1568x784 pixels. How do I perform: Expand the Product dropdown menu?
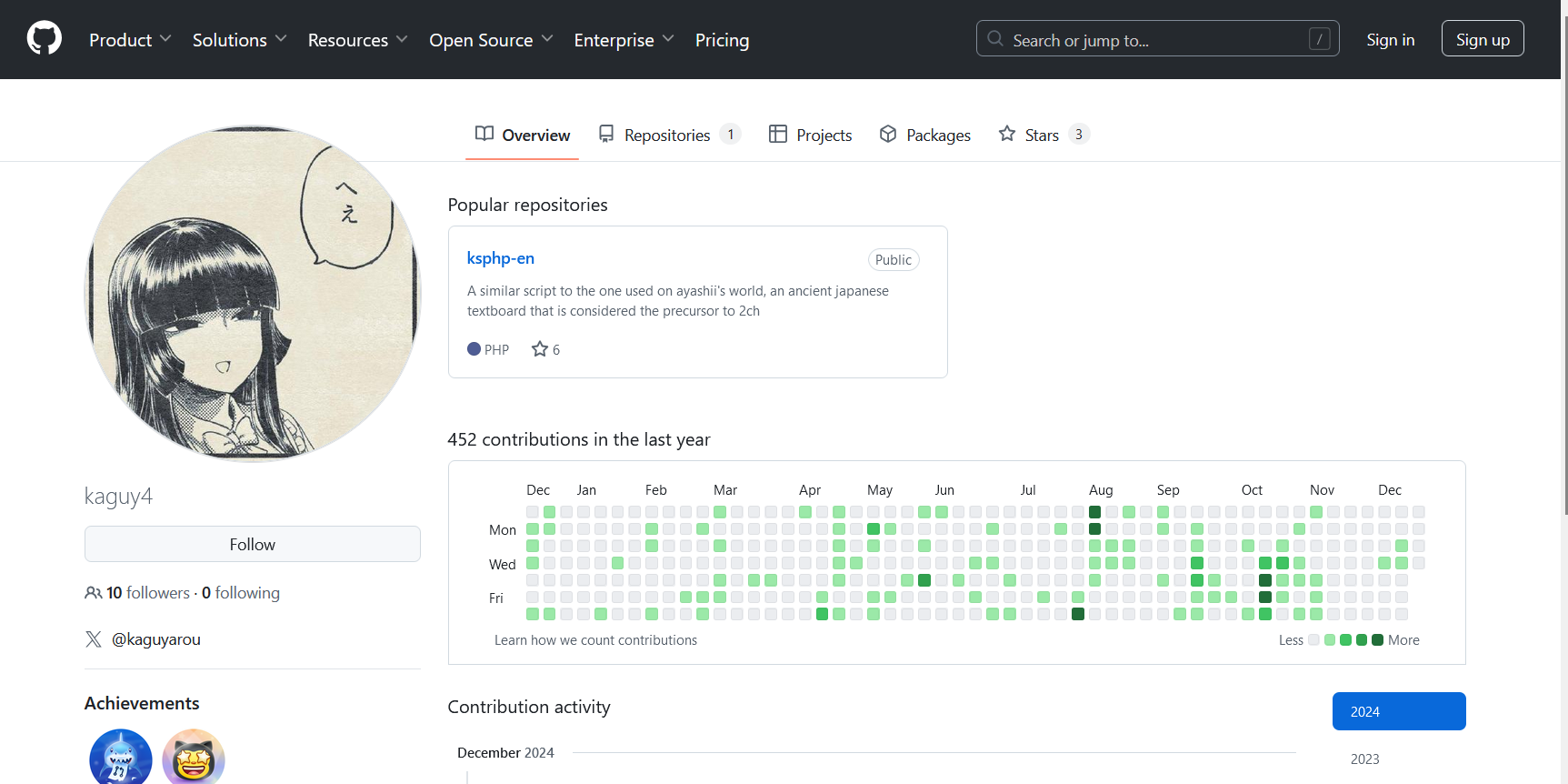point(130,40)
